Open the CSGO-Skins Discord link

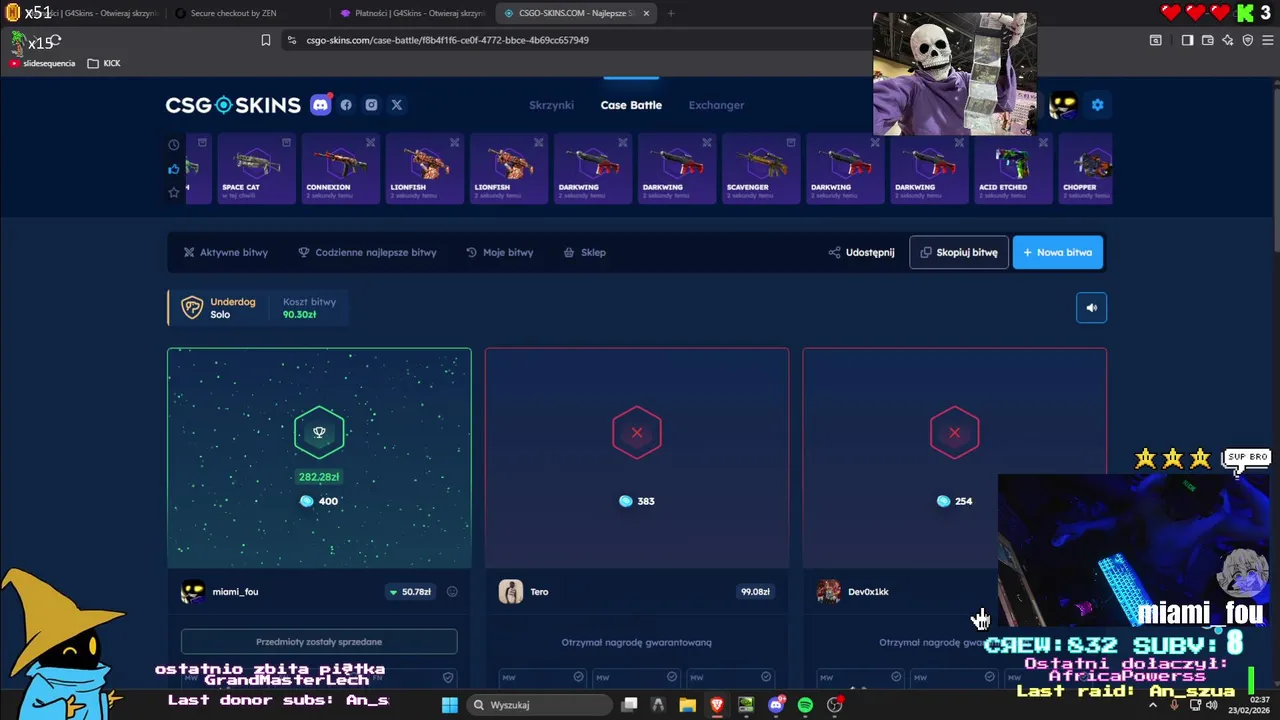click(x=320, y=105)
